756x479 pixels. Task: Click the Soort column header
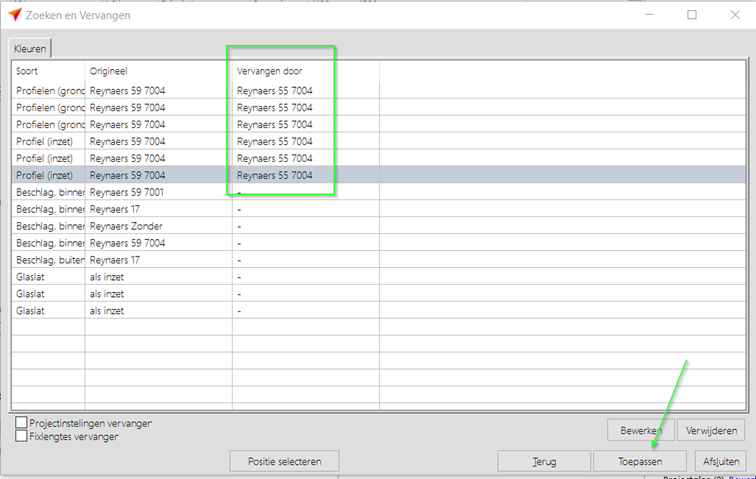coord(48,71)
